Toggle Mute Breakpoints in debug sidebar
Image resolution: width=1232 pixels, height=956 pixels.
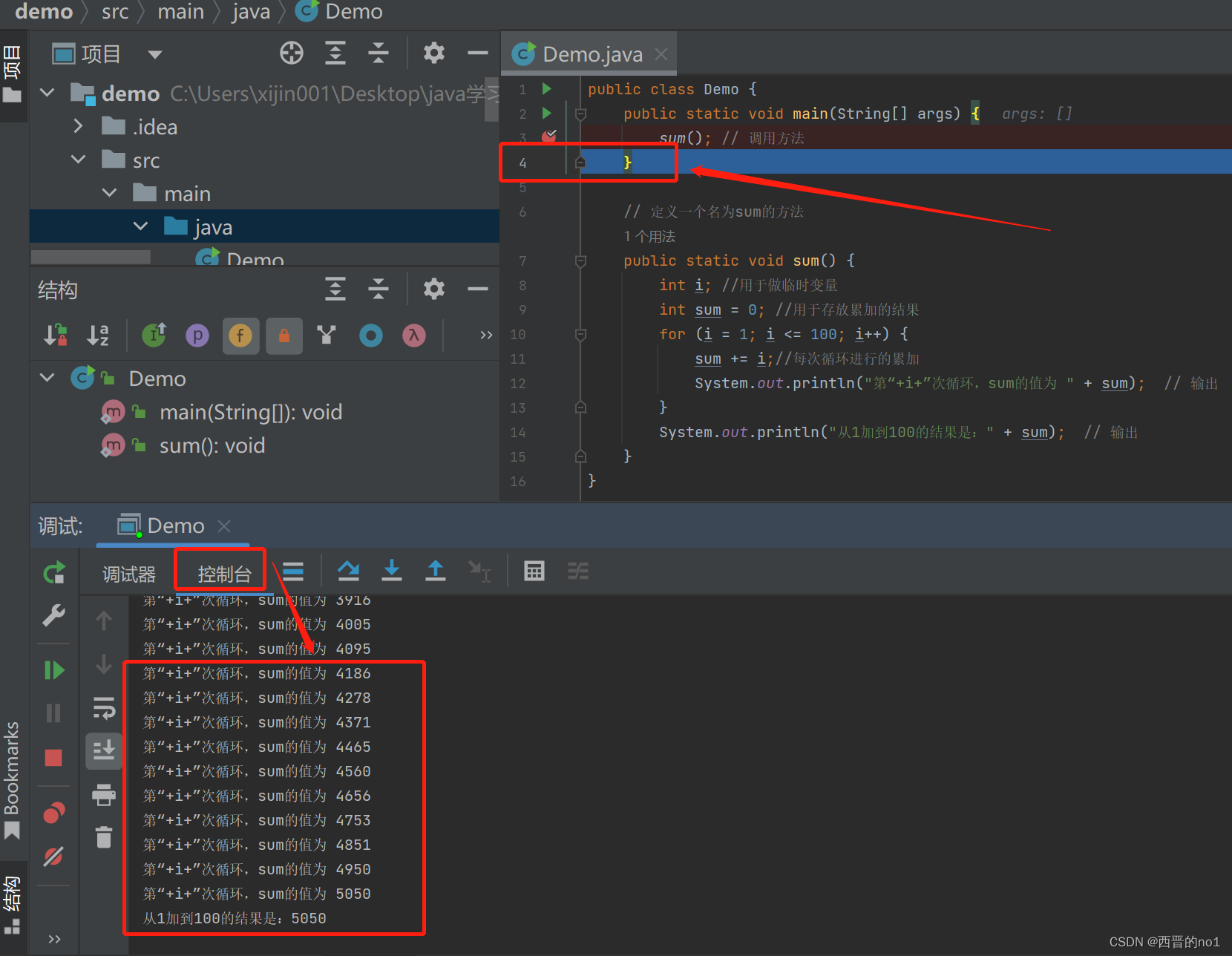pos(53,857)
